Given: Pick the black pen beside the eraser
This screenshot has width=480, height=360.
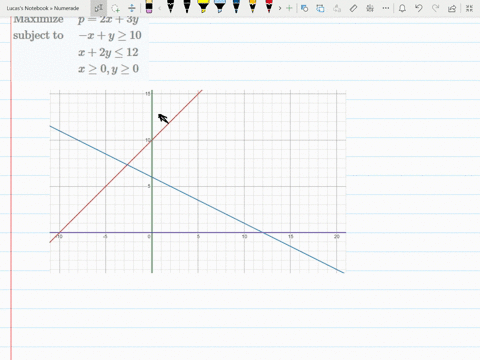Looking at the screenshot, I should (170, 7).
